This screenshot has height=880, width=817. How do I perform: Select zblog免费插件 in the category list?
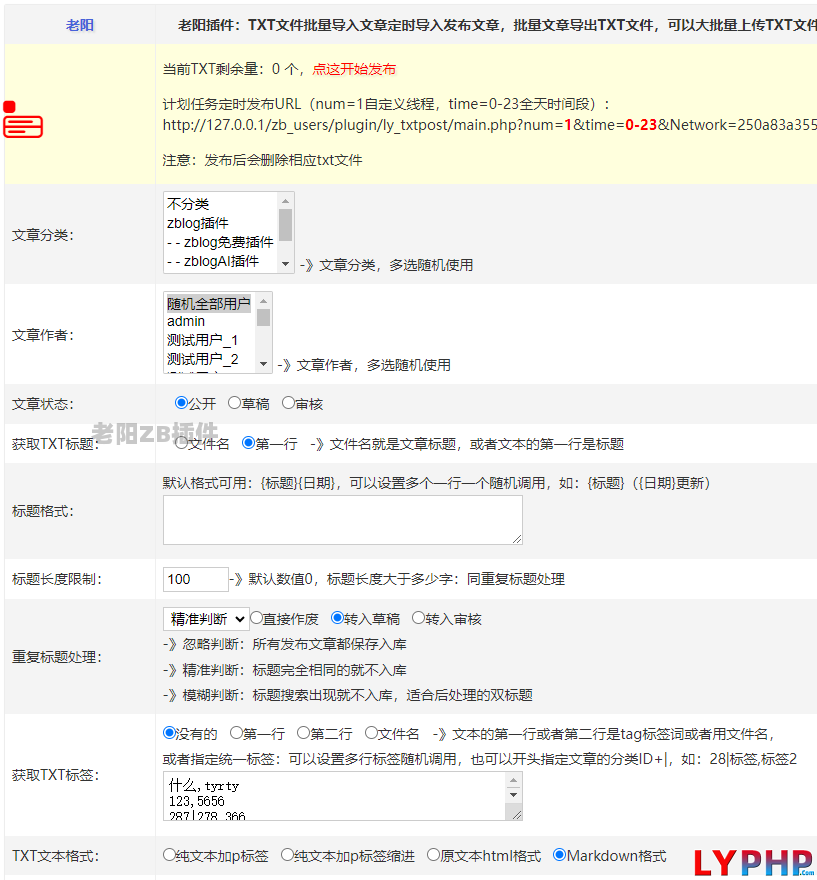(221, 242)
